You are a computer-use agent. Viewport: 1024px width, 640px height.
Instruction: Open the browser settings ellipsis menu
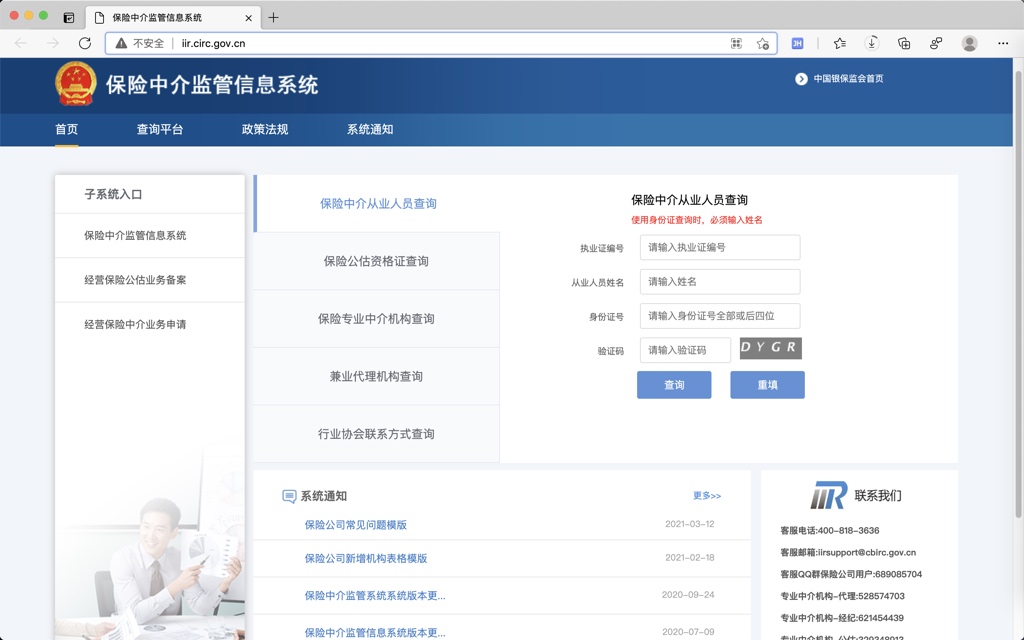1003,43
